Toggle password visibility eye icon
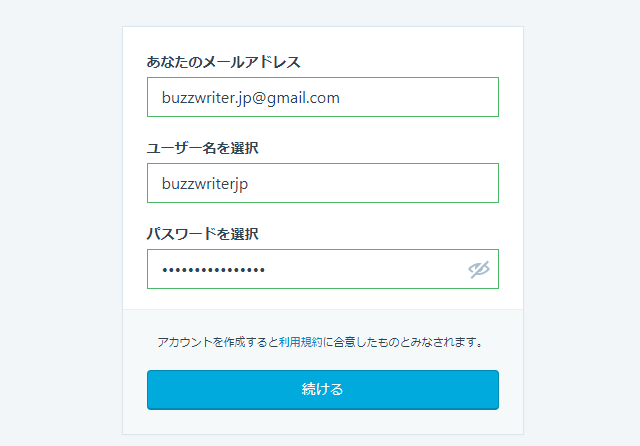Image resolution: width=640 pixels, height=446 pixels. 479,269
